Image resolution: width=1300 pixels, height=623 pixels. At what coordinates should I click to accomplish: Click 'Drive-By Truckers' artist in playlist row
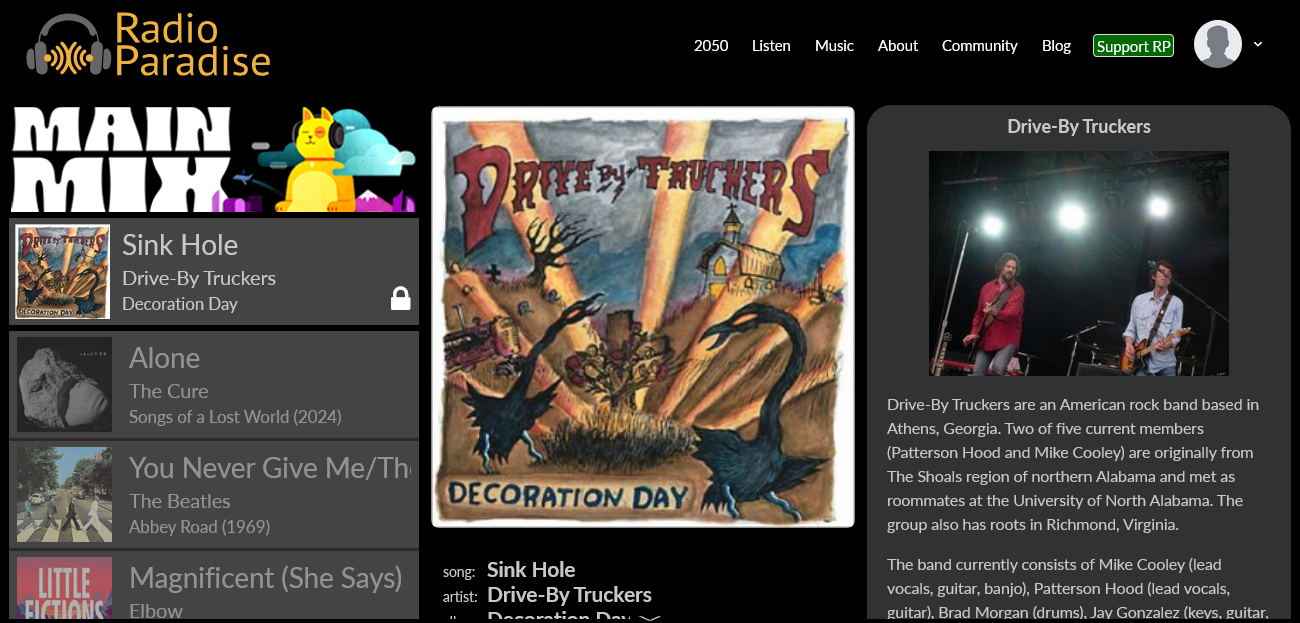pos(199,278)
